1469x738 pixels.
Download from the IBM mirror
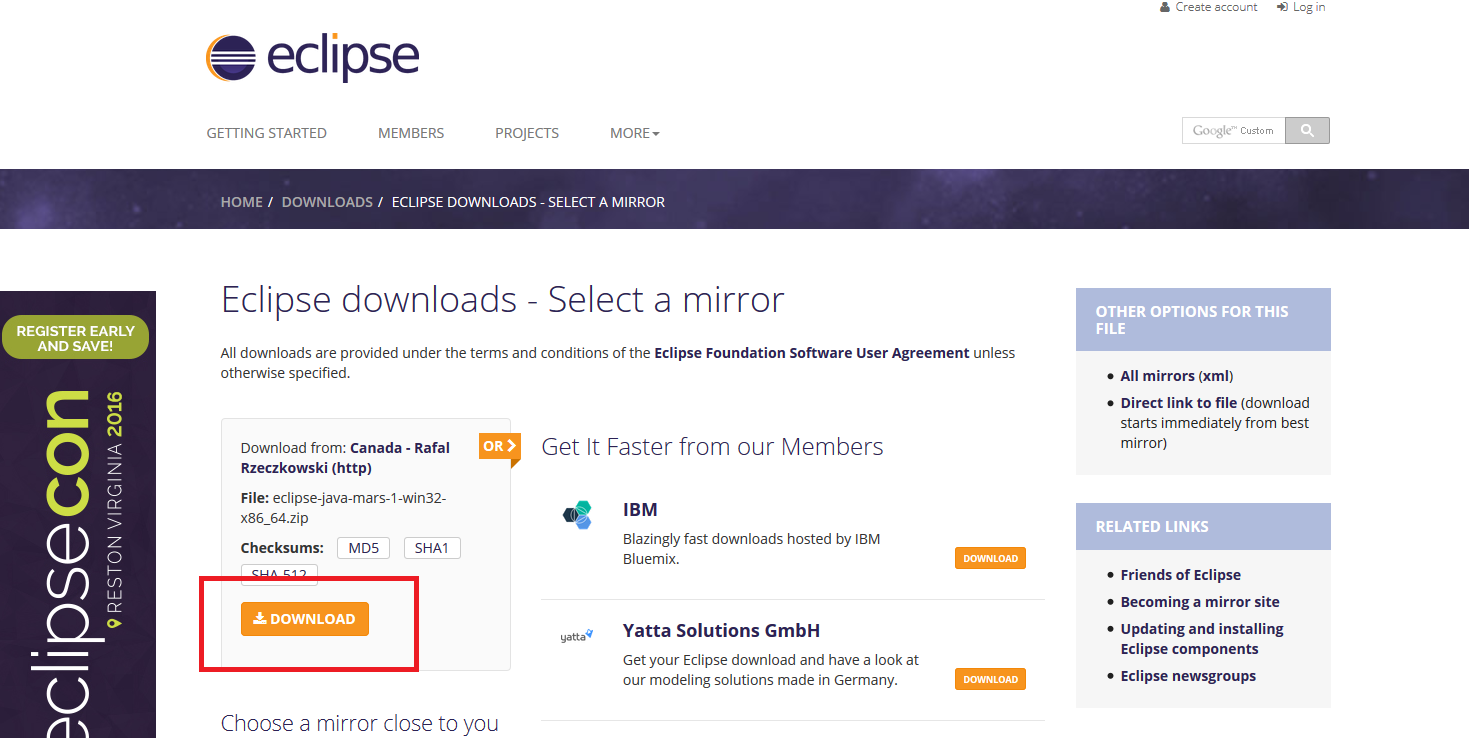tap(990, 559)
